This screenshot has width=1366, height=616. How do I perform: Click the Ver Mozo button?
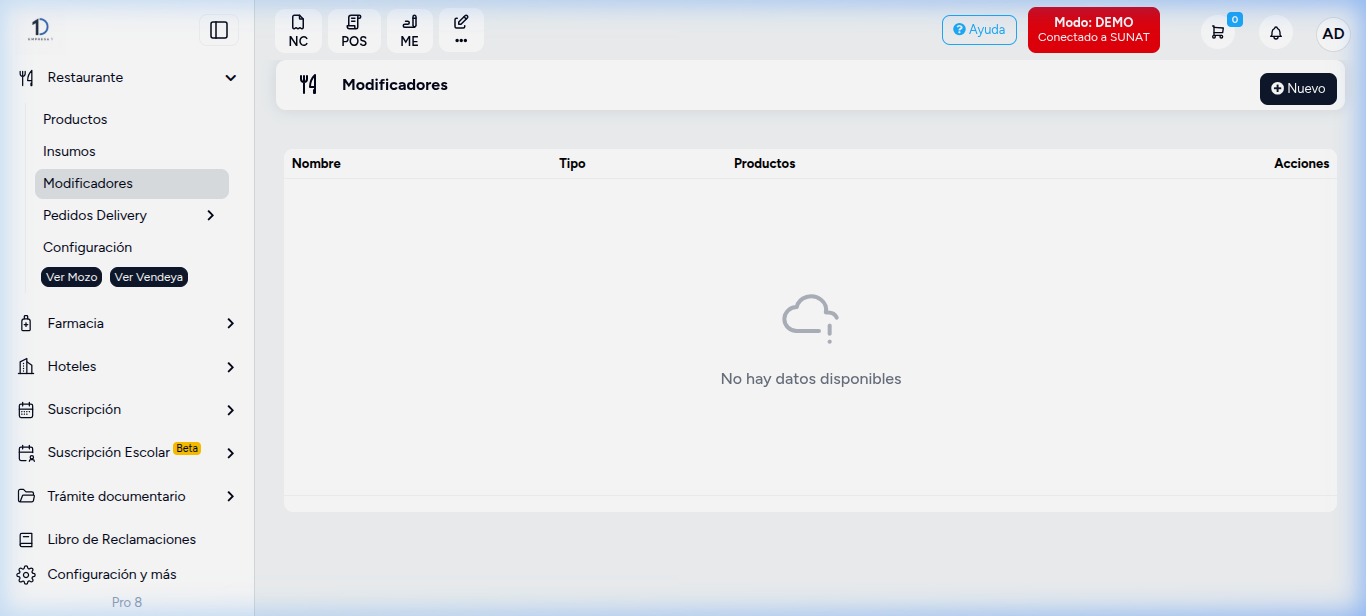tap(71, 277)
